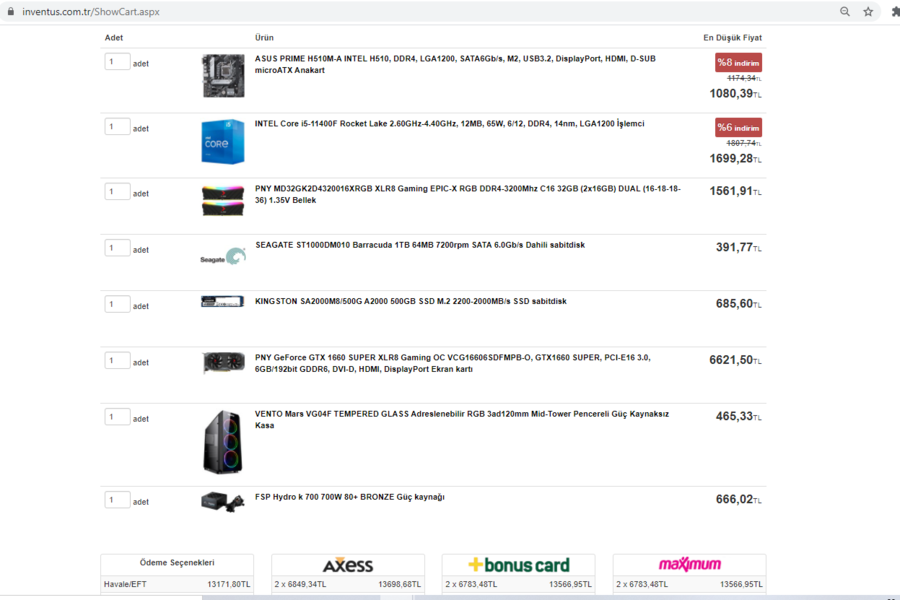Open FSP power supply thumbnail
This screenshot has height=600, width=900.
[x=223, y=501]
